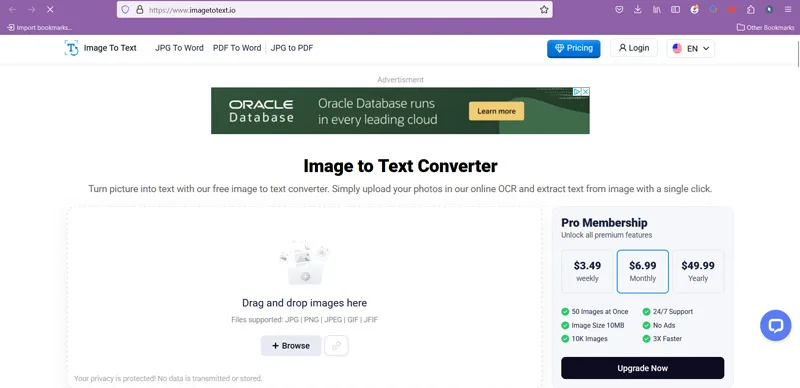View site security via the padlock icon

[139, 10]
